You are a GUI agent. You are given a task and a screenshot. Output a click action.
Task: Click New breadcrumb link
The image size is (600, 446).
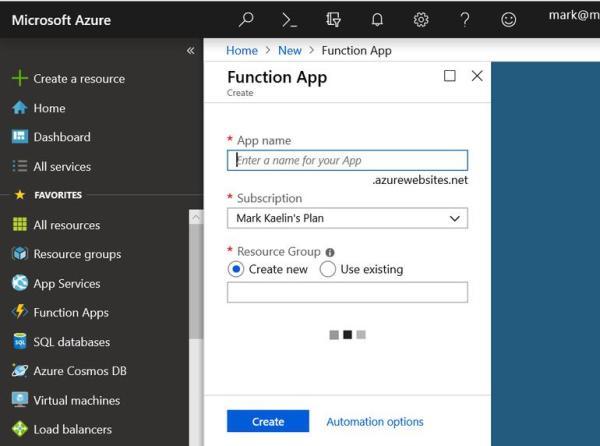(x=290, y=50)
